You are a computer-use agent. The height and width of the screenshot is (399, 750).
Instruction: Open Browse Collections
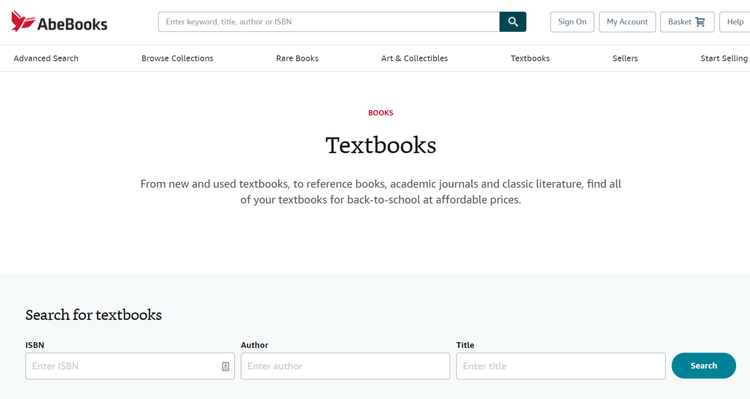[x=177, y=58]
